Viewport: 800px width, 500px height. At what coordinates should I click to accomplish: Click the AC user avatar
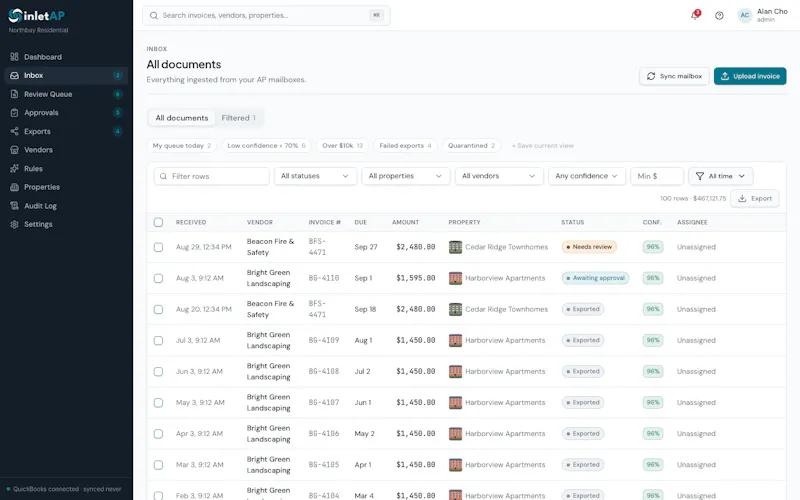click(744, 15)
